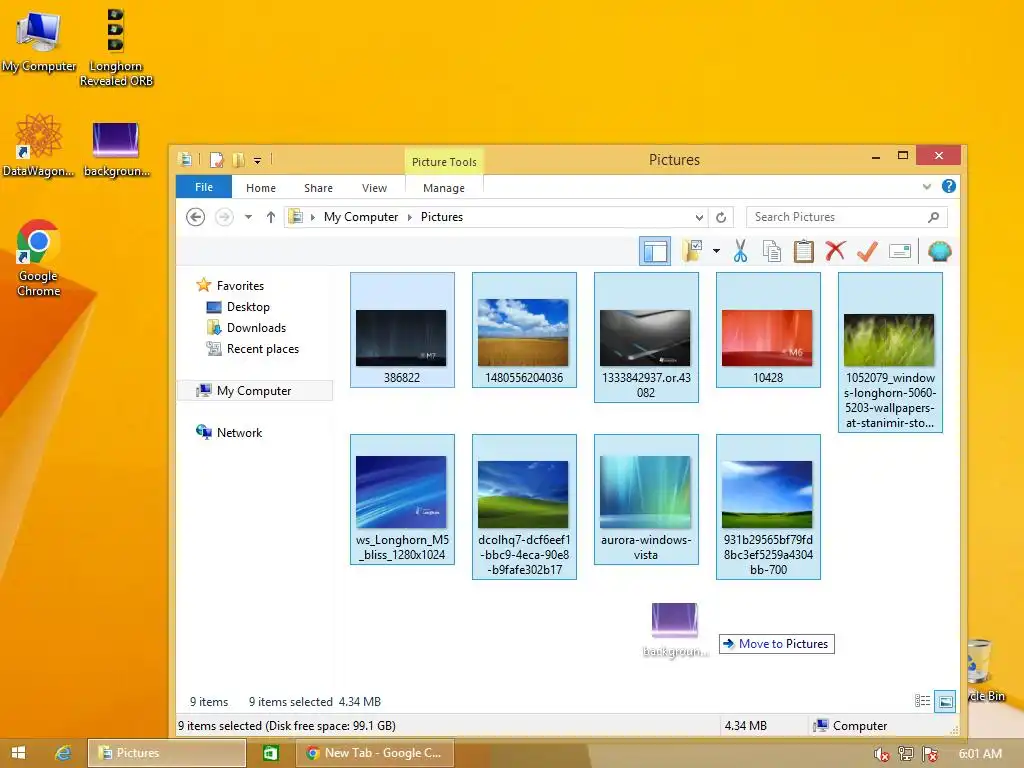
Task: Open the DataWagon desktop shortcut
Action: click(38, 145)
